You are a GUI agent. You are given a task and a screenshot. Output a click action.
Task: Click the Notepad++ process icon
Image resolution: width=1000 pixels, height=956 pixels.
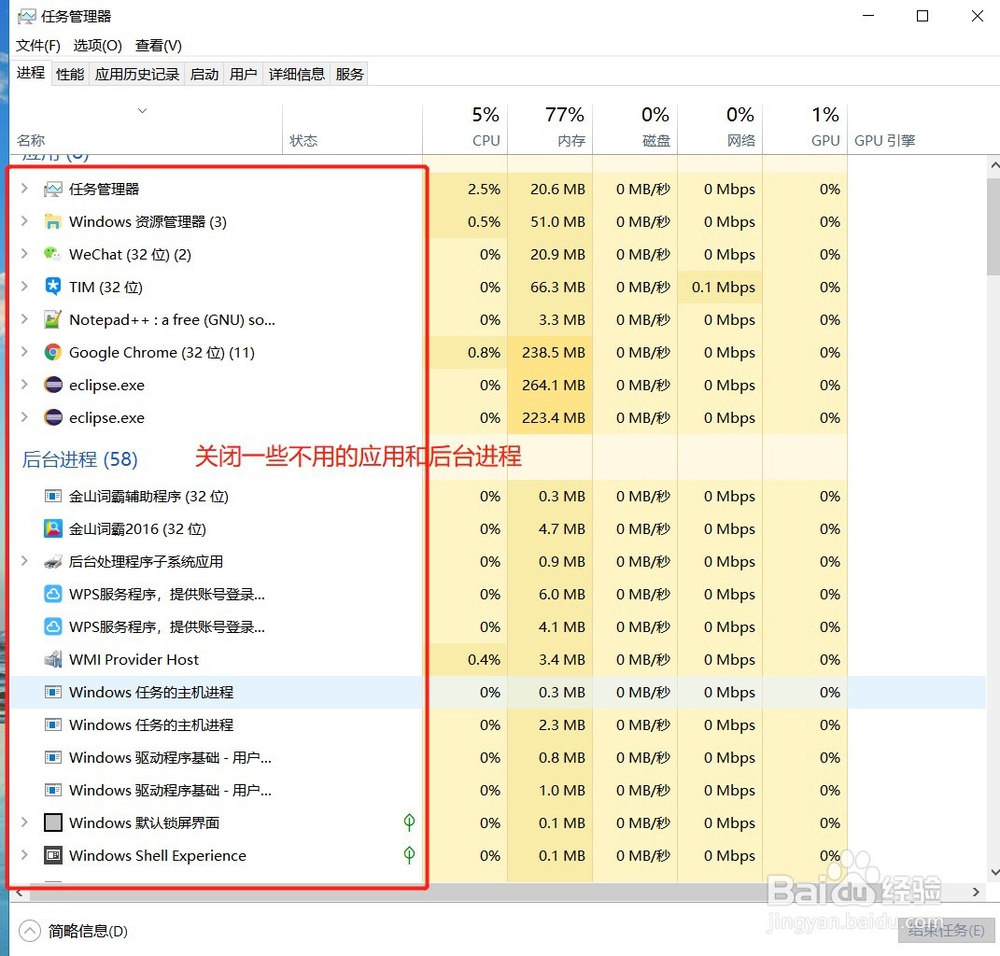[x=53, y=319]
